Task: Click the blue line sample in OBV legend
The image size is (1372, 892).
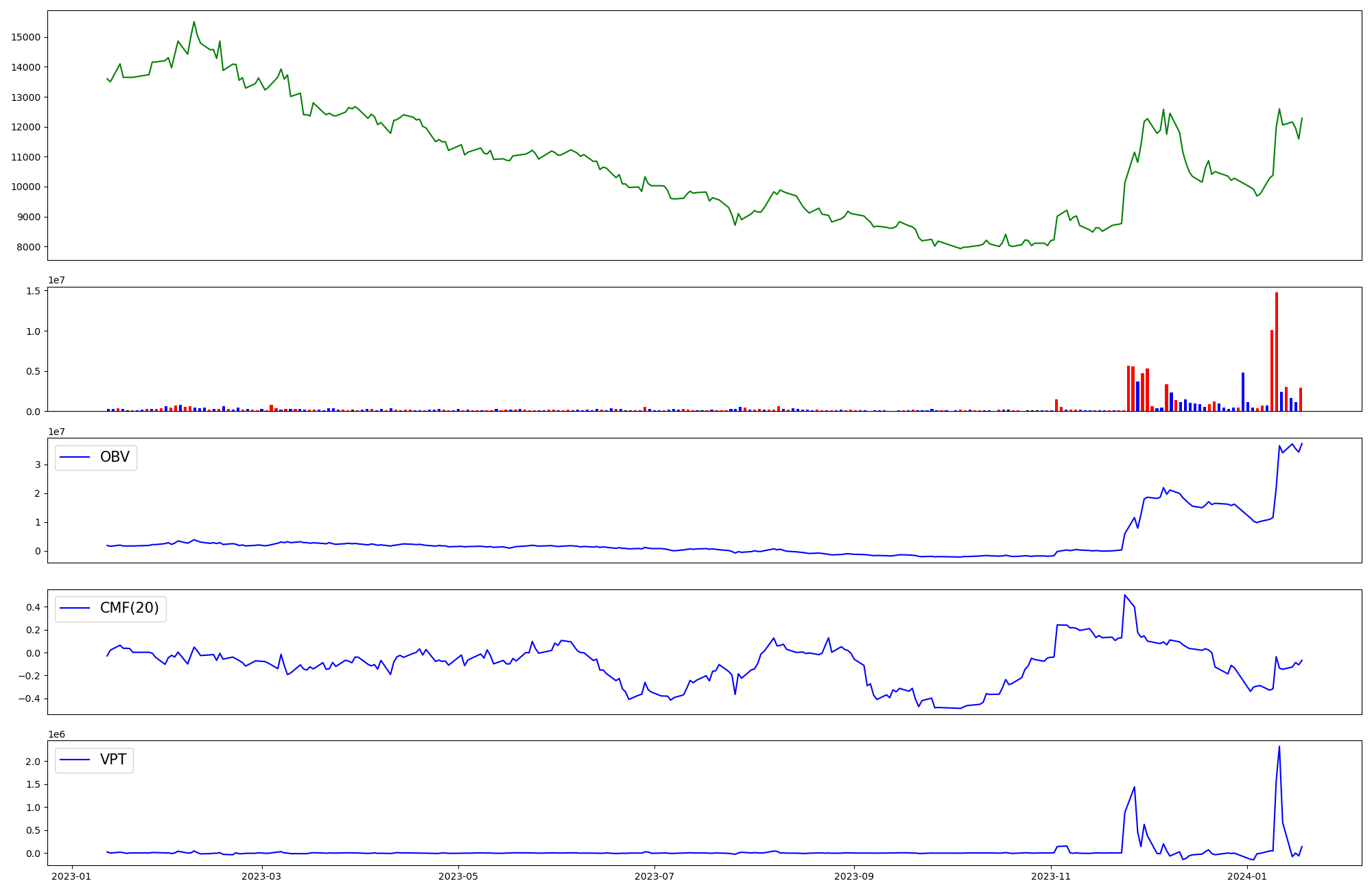Action: [x=75, y=458]
